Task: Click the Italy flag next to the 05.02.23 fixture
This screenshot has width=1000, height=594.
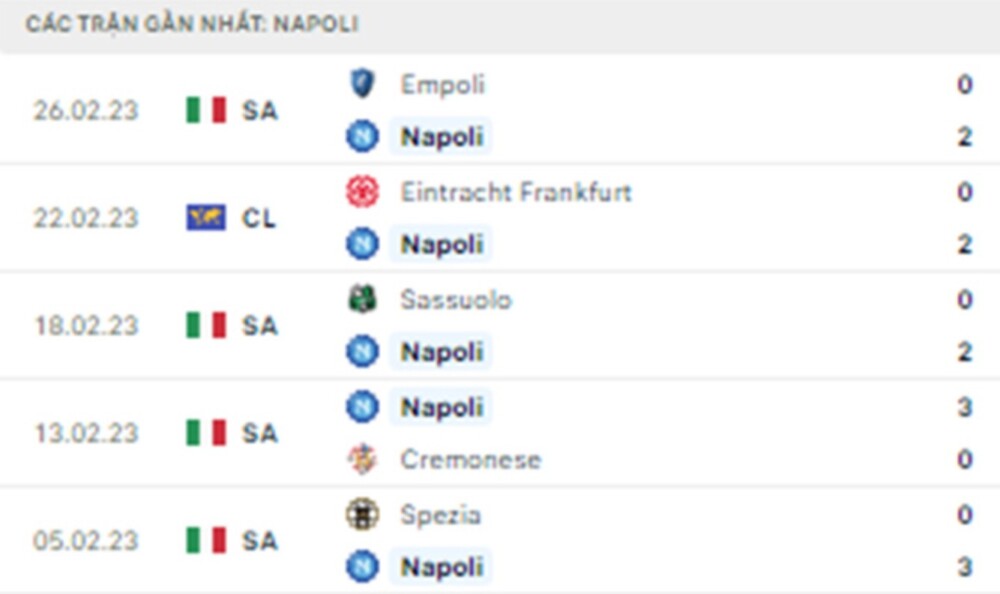Action: 205,541
